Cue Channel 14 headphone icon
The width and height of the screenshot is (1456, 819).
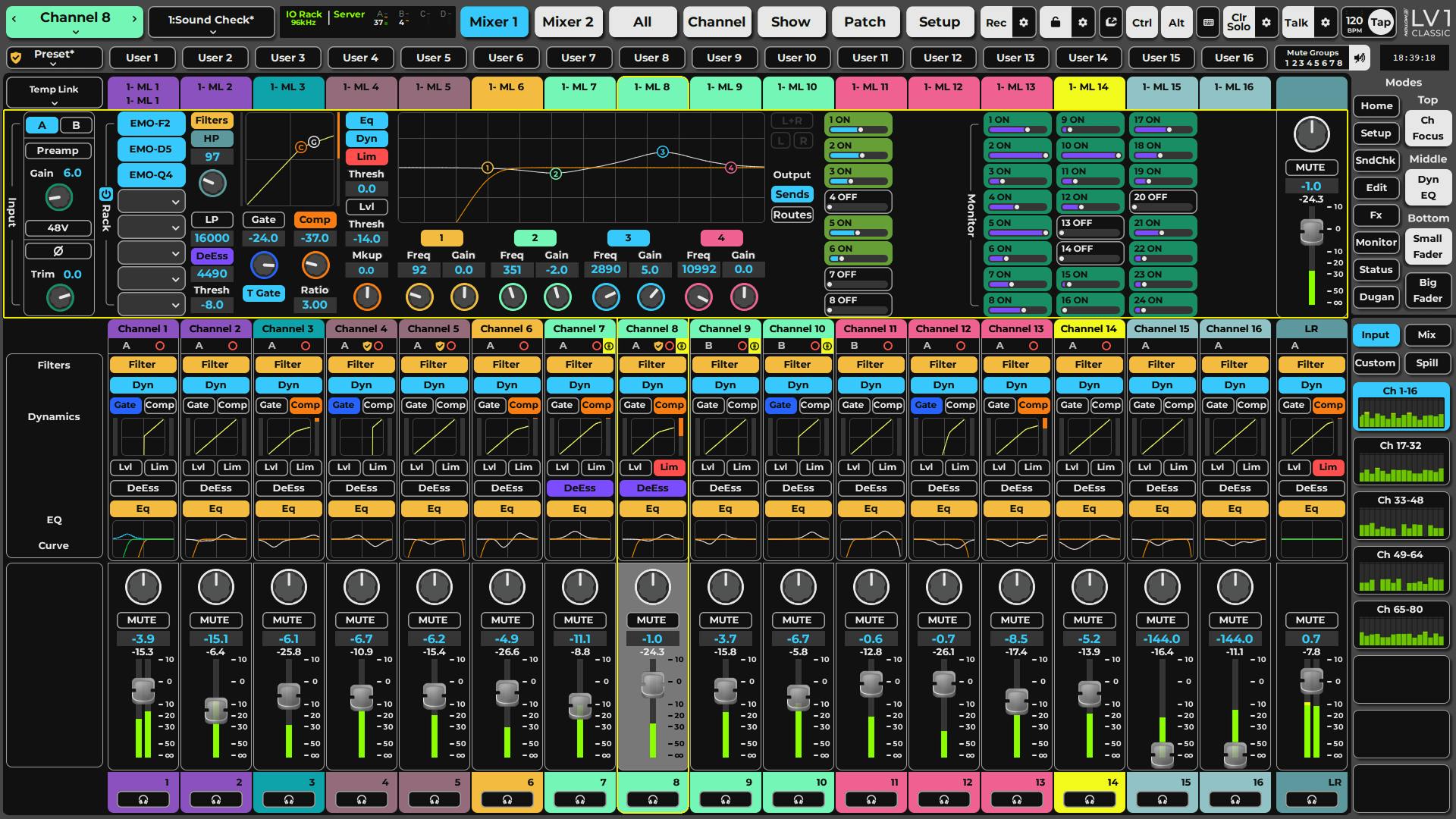point(1090,799)
